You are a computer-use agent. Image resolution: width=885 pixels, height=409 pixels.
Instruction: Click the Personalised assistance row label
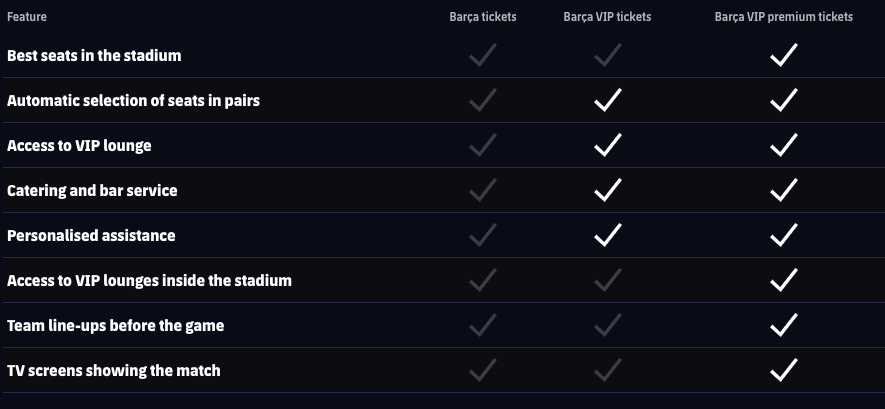click(x=91, y=236)
